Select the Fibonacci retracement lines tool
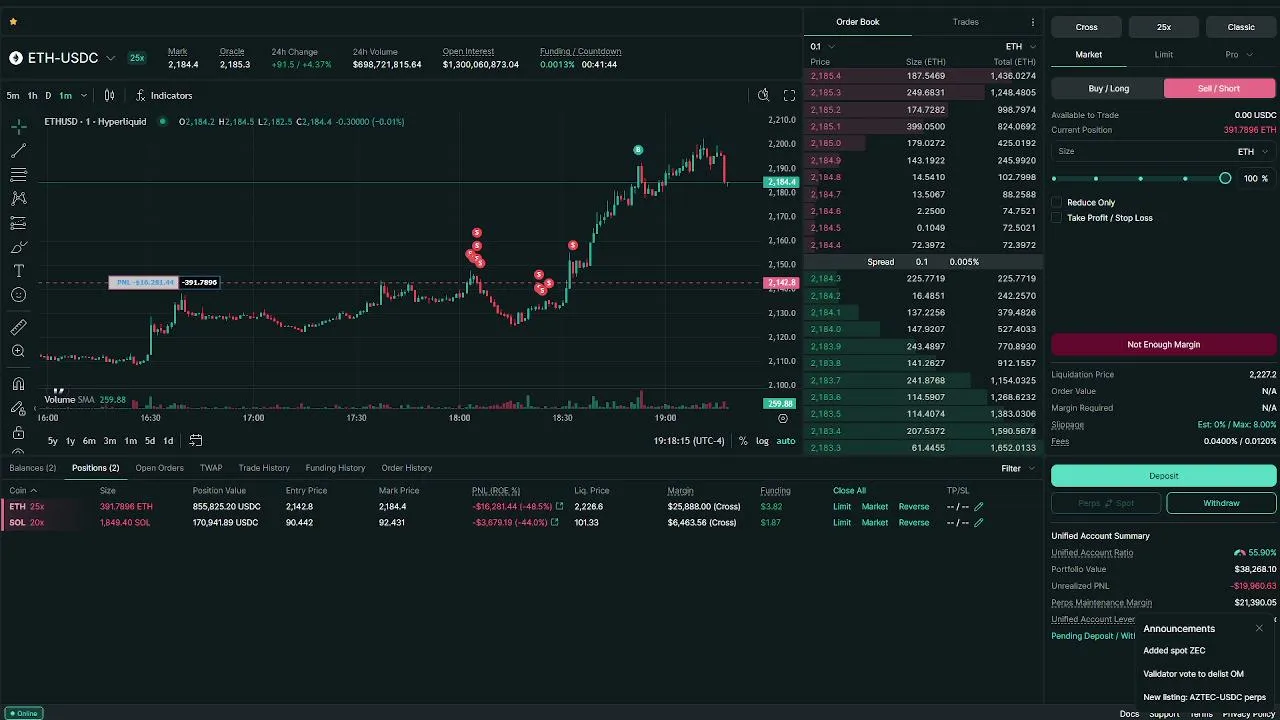The width and height of the screenshot is (1280, 720). (18, 175)
